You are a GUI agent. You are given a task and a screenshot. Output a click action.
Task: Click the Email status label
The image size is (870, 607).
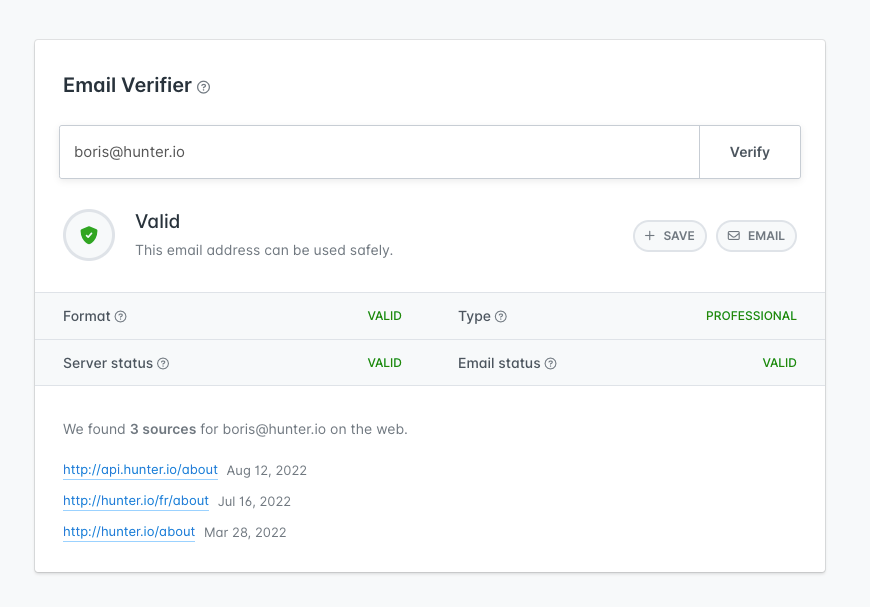pos(499,363)
